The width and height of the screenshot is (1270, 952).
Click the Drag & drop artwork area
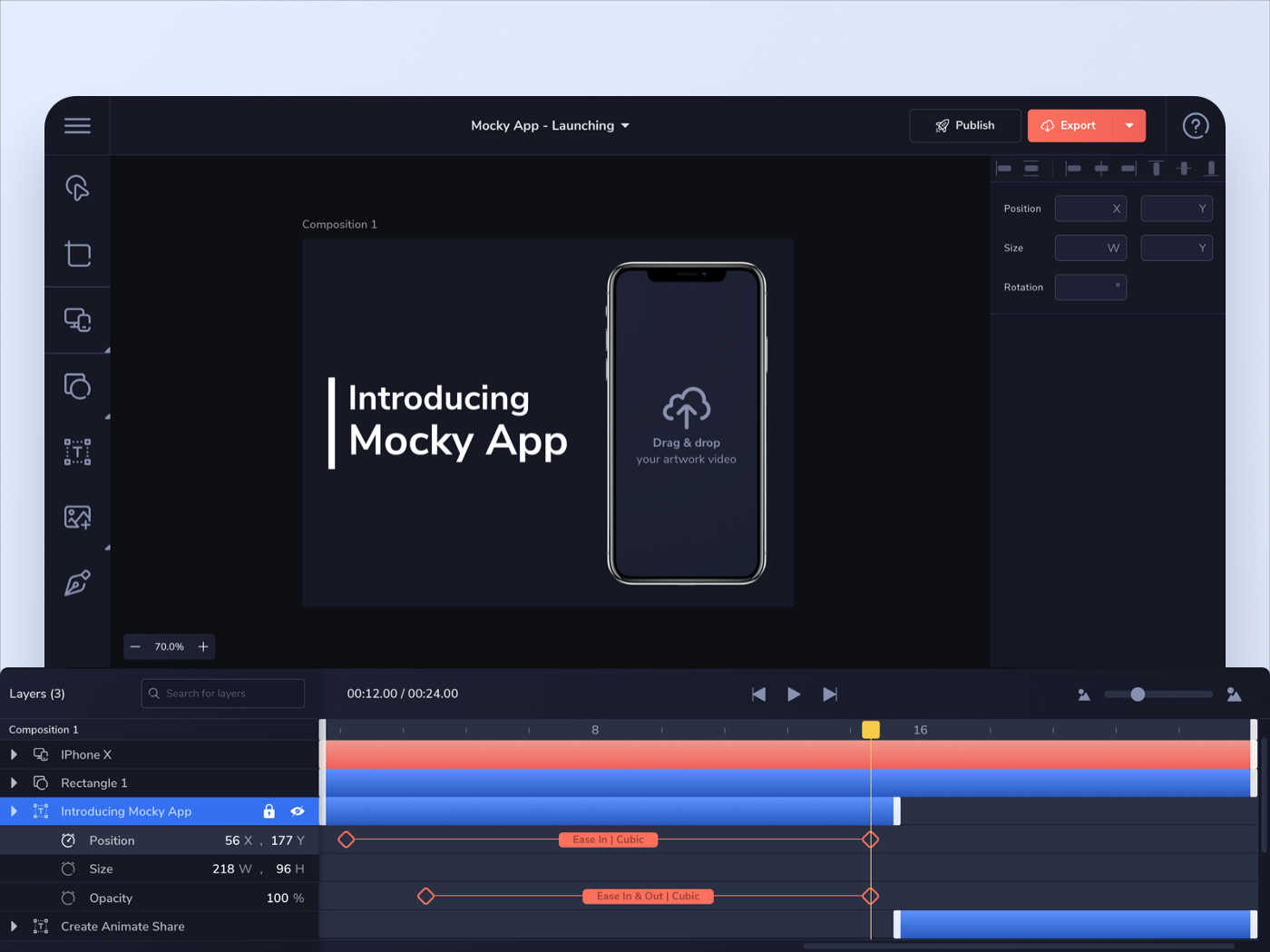tap(687, 426)
